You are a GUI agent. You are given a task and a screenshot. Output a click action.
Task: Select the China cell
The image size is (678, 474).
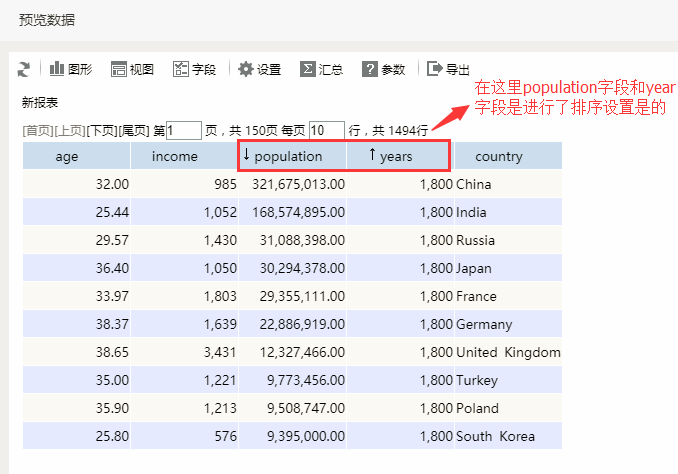click(x=508, y=184)
